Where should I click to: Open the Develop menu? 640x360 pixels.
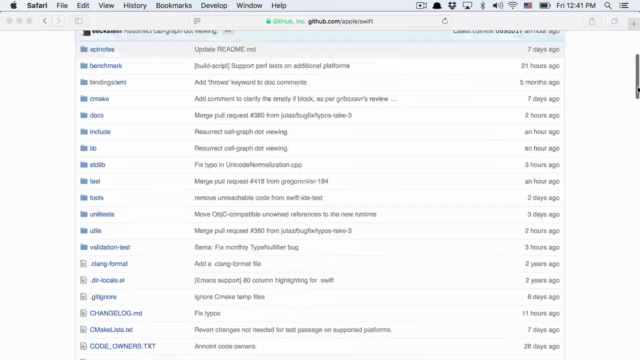coord(214,6)
